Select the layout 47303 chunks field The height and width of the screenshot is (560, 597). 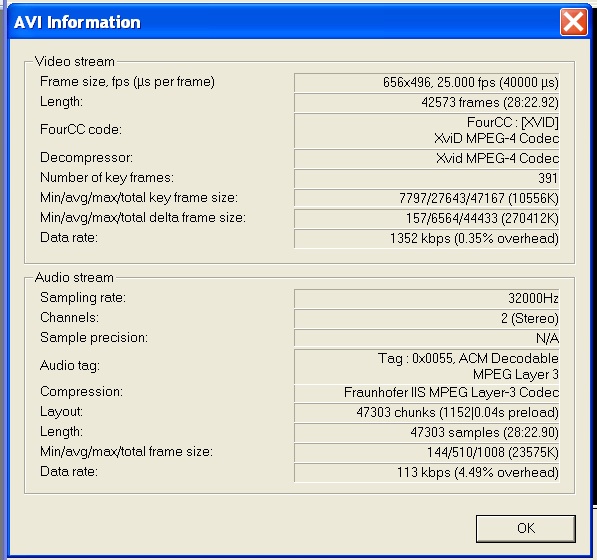point(426,413)
